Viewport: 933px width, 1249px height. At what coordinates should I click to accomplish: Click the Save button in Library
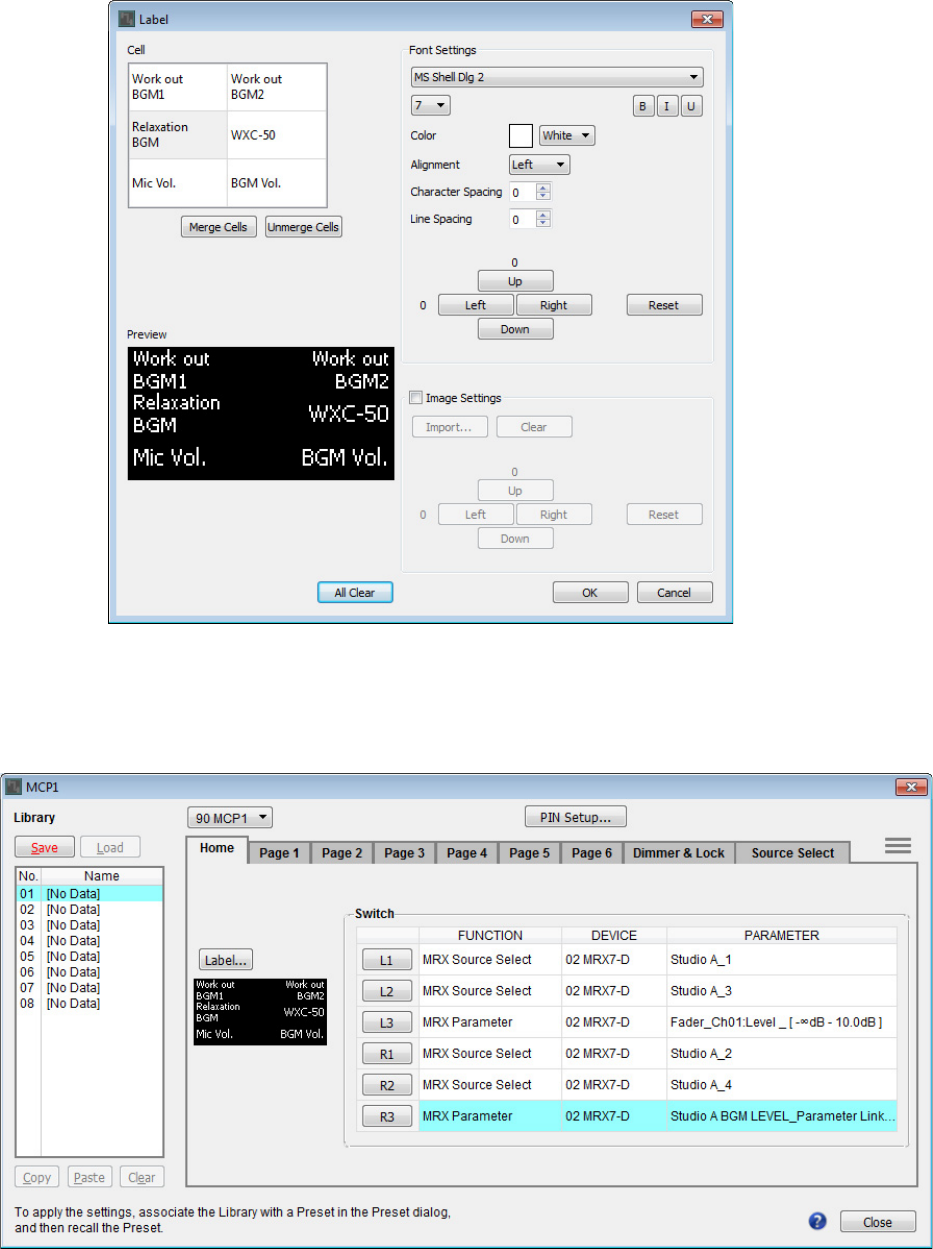44,847
